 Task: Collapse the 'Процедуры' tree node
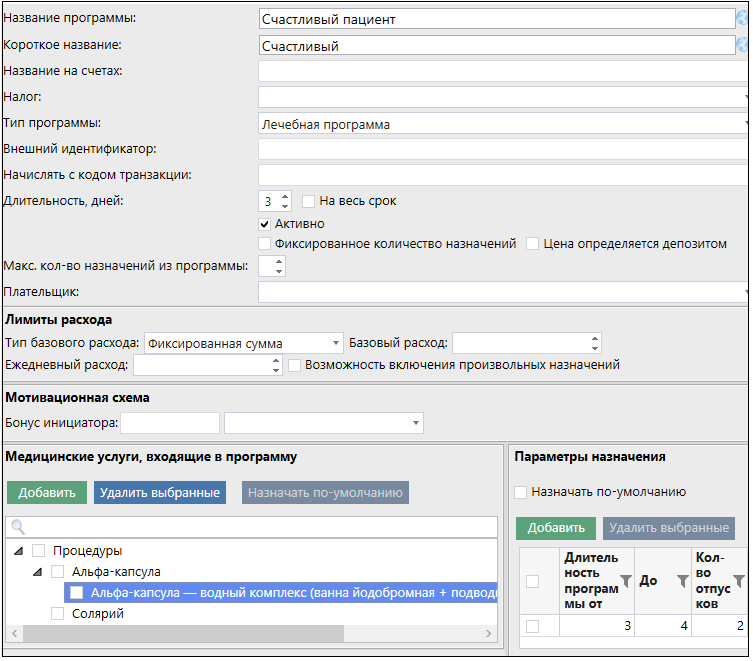click(17, 551)
